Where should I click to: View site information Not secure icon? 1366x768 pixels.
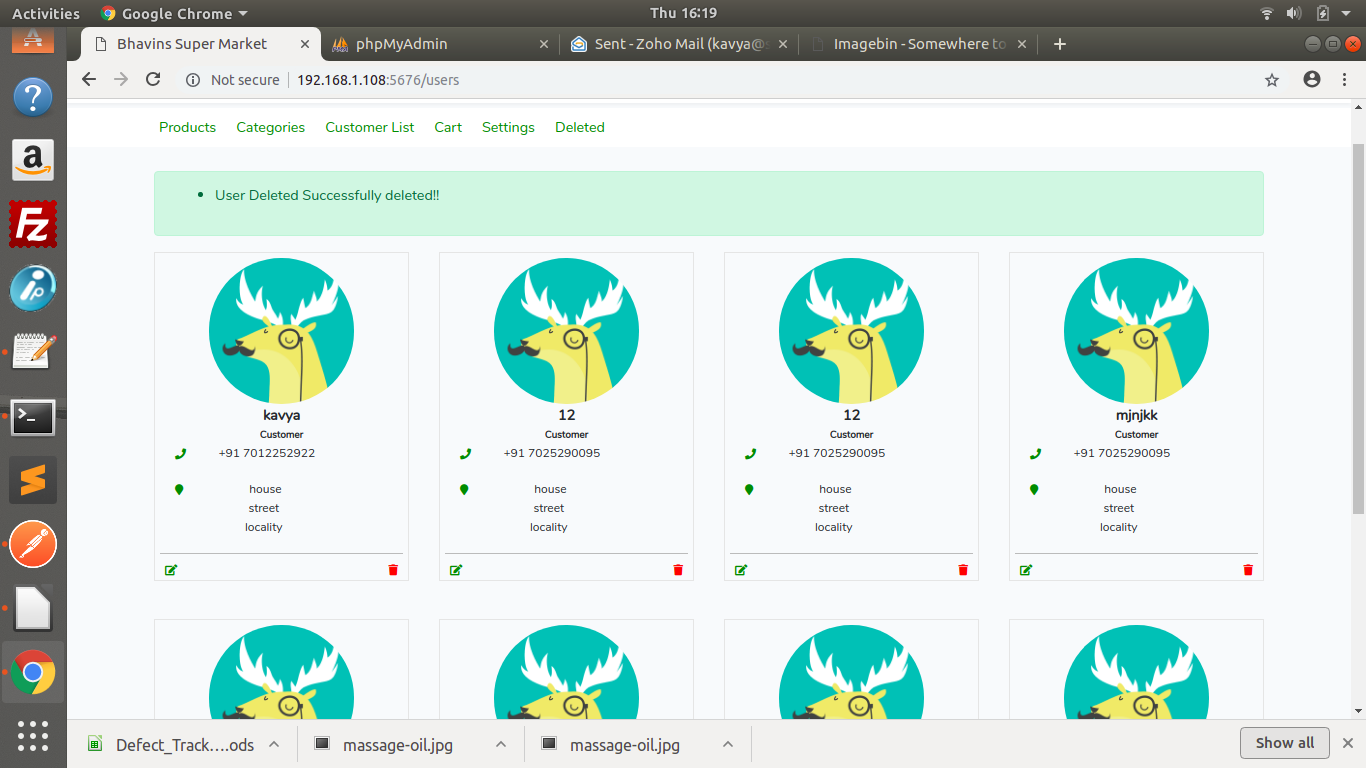click(x=193, y=80)
